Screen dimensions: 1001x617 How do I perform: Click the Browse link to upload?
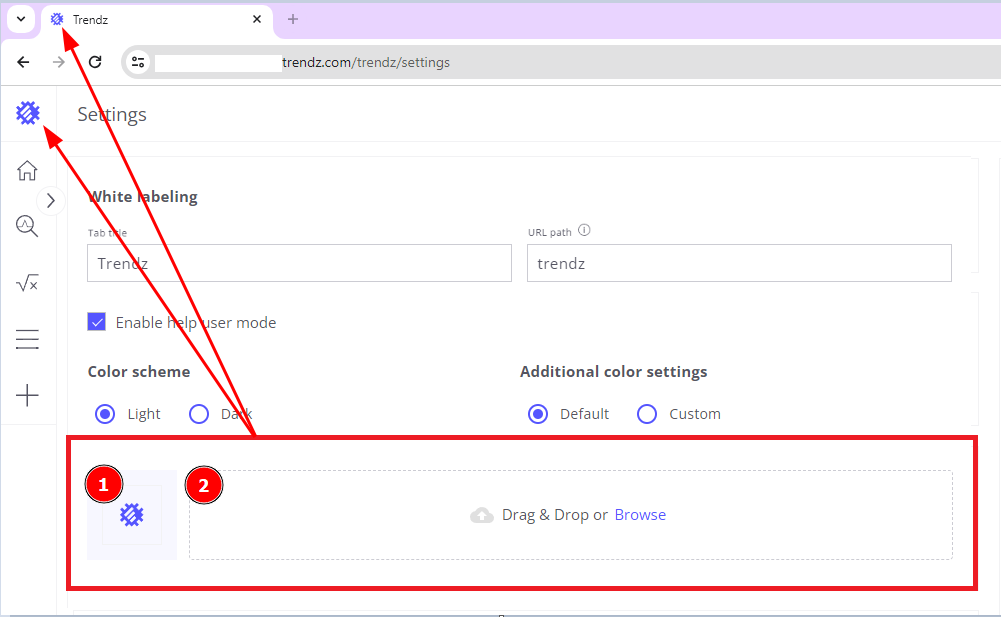[x=640, y=515]
